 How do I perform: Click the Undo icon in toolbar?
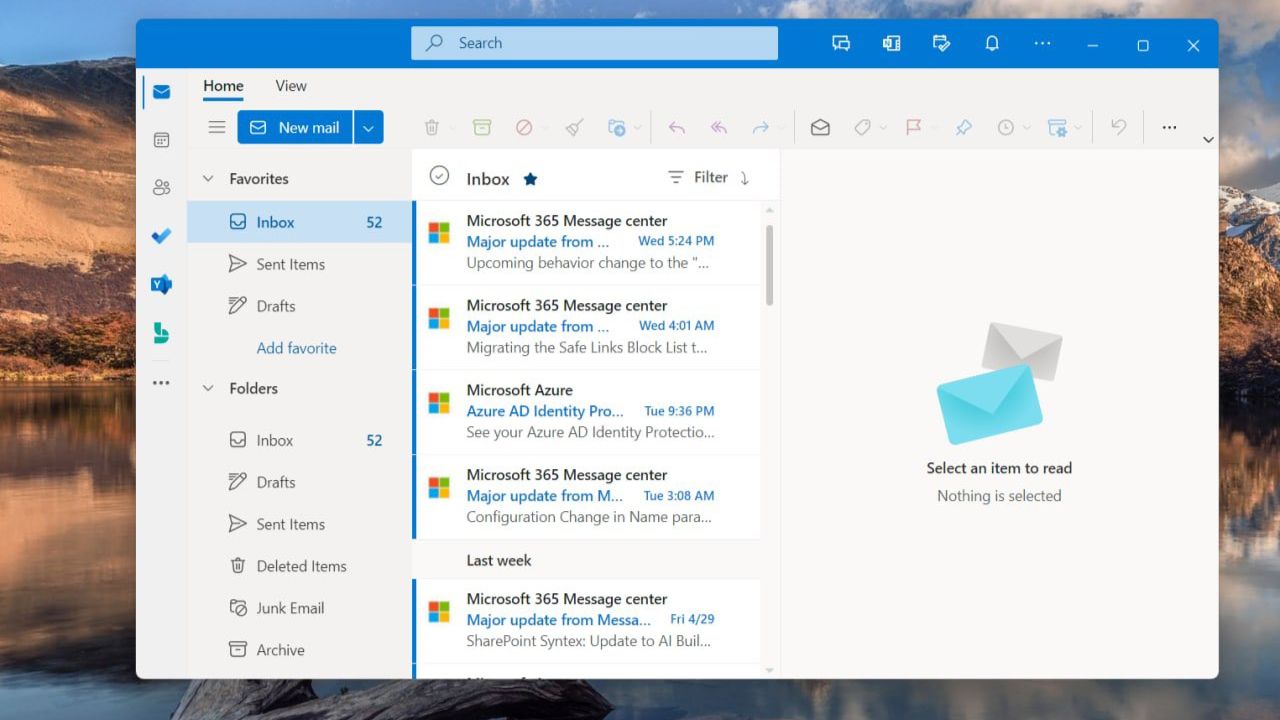[x=1119, y=127]
